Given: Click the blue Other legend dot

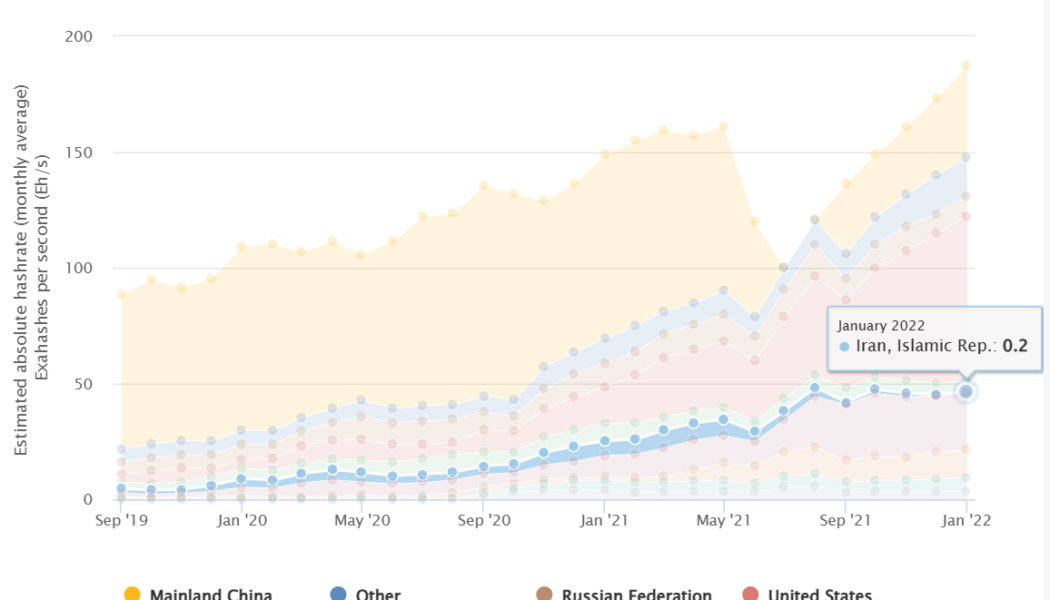Looking at the screenshot, I should click(x=339, y=594).
